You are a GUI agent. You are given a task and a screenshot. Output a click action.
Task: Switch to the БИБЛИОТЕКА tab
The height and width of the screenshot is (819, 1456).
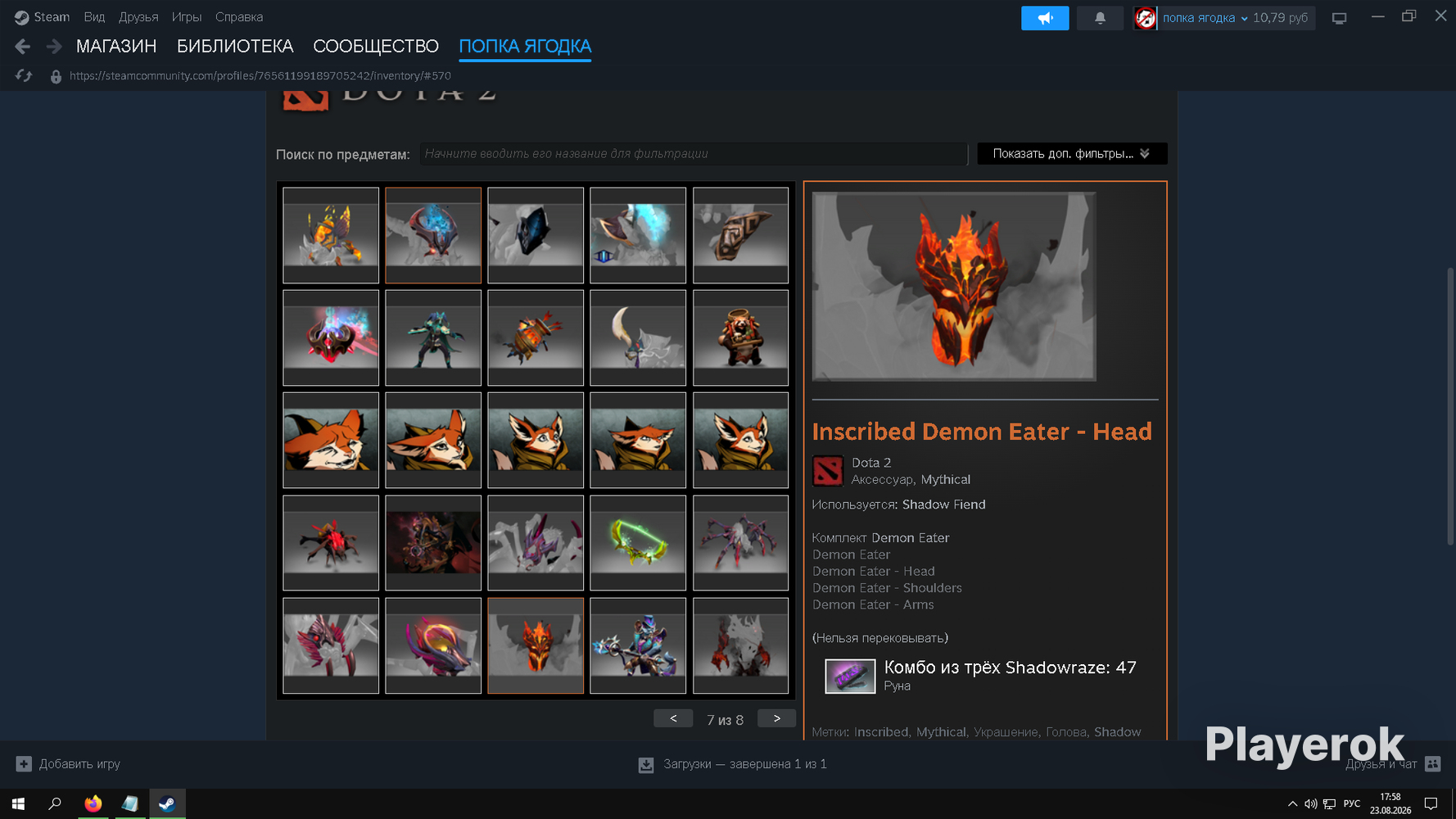(x=235, y=47)
